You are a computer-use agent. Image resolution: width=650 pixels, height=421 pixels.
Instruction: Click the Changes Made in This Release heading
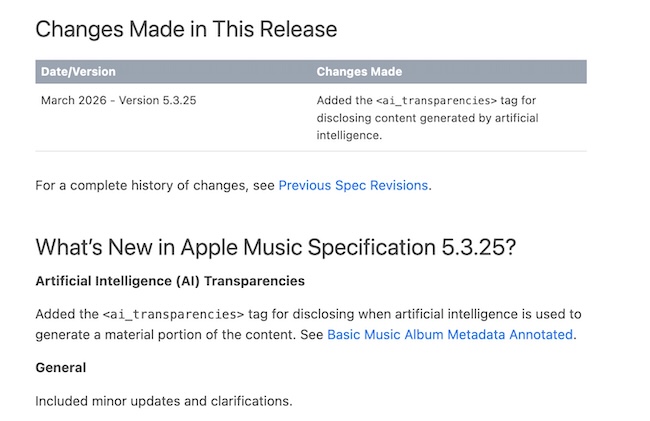point(186,29)
